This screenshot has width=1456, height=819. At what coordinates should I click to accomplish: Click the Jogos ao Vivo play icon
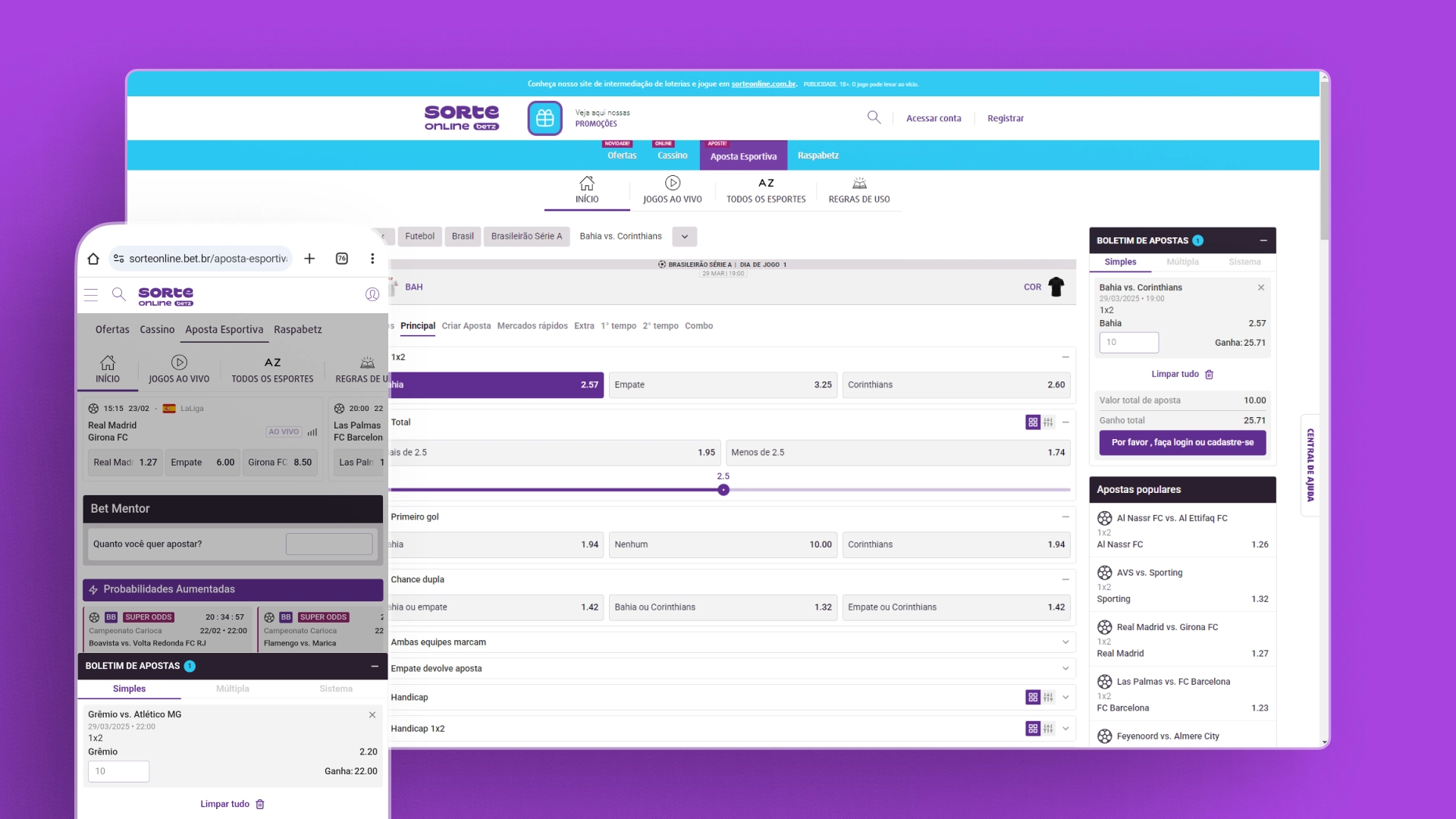672,183
